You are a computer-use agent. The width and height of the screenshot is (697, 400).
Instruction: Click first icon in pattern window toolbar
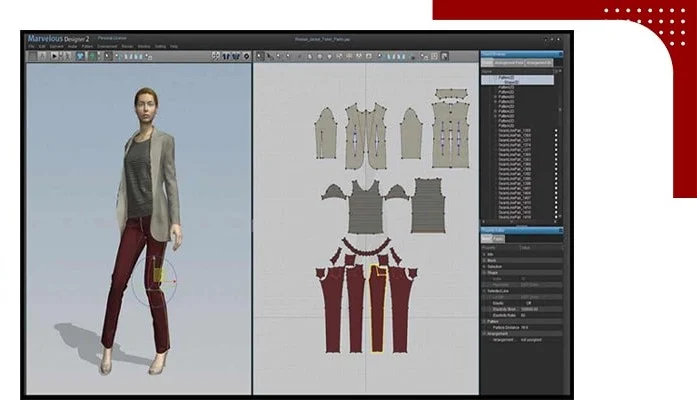click(260, 56)
